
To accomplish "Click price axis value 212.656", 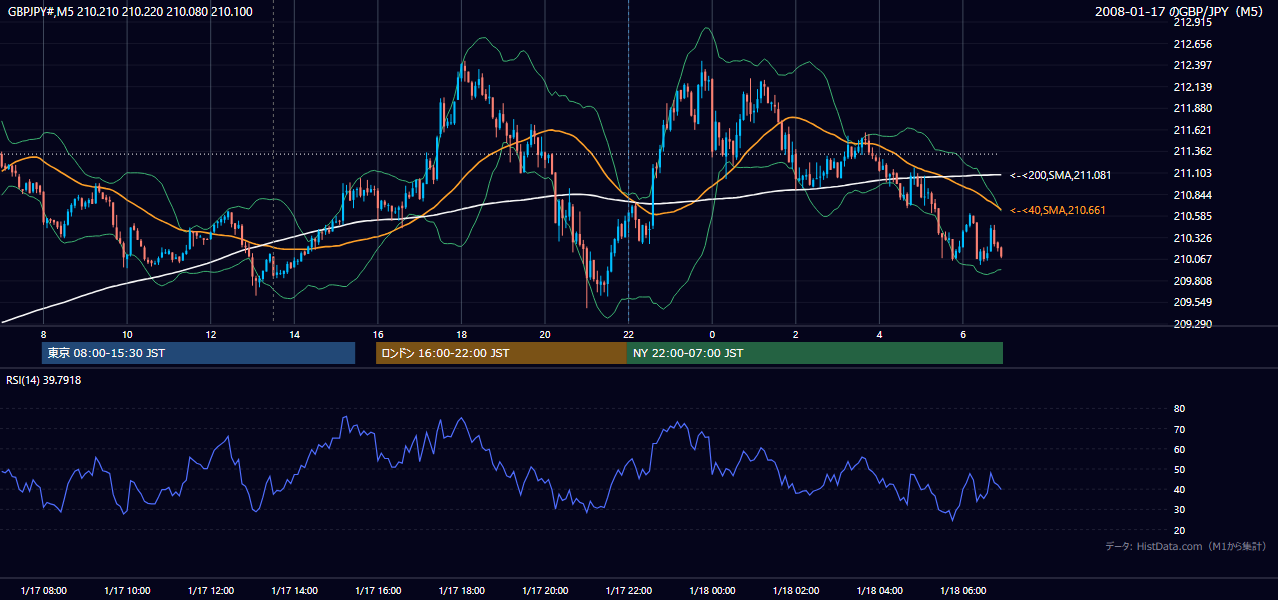I will 1193,44.
